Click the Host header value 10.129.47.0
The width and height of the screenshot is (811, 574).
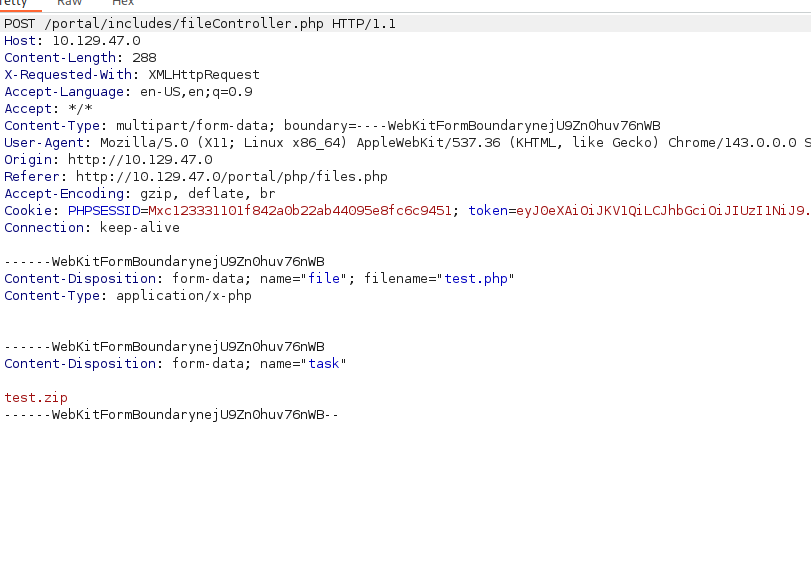click(96, 41)
